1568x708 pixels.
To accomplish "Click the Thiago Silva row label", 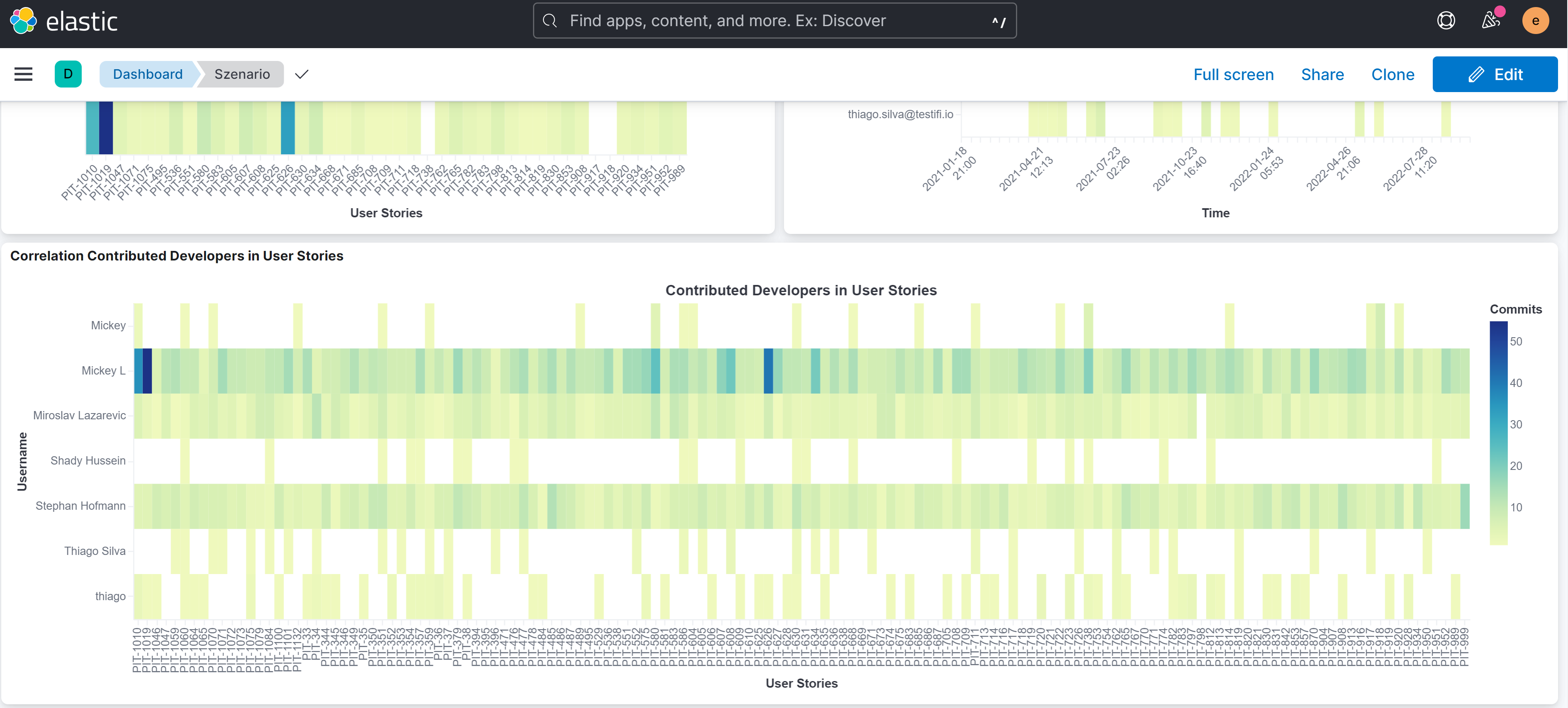I will 95,551.
